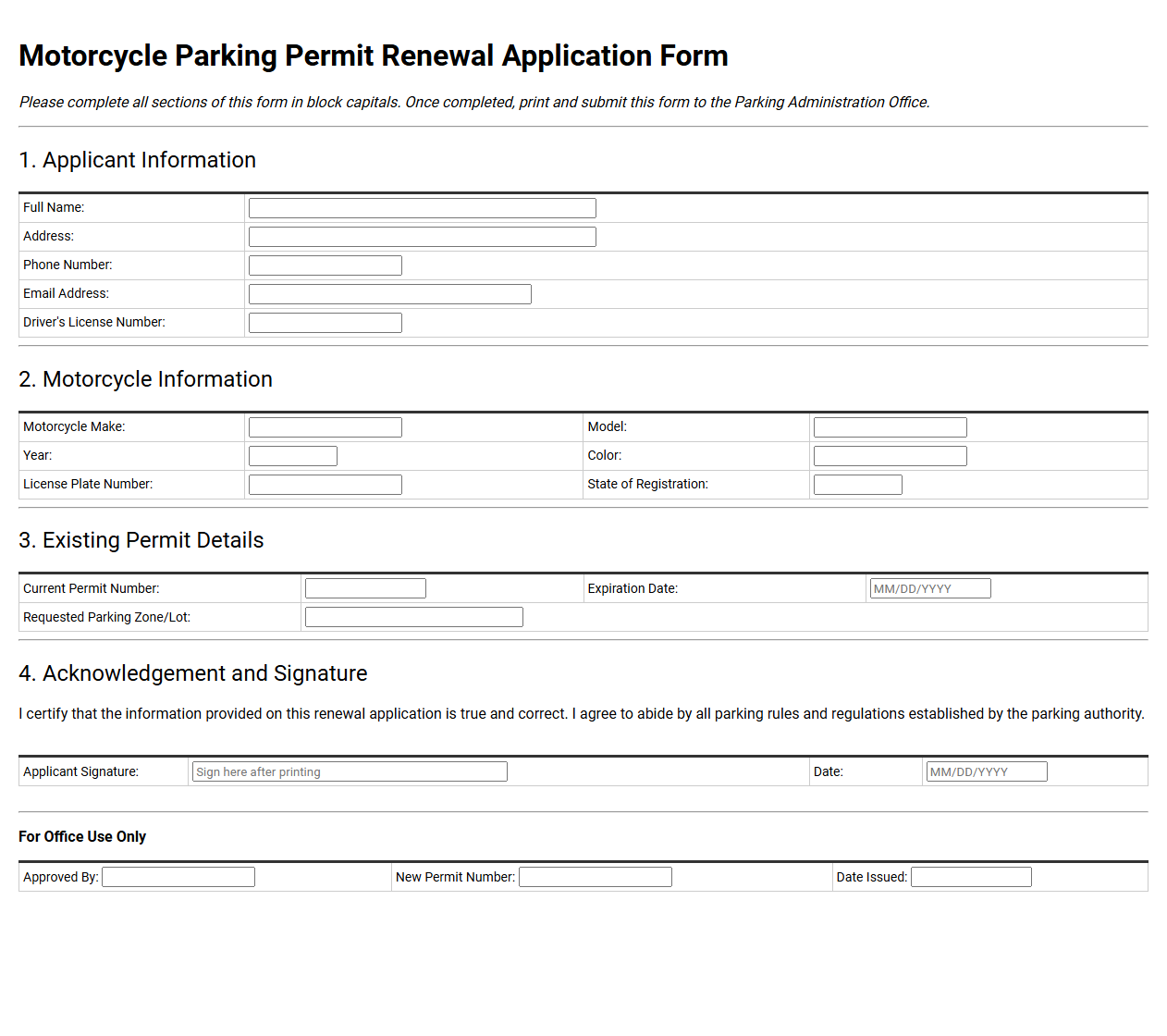
Task: Focus the Current Permit Number field
Action: pos(365,588)
